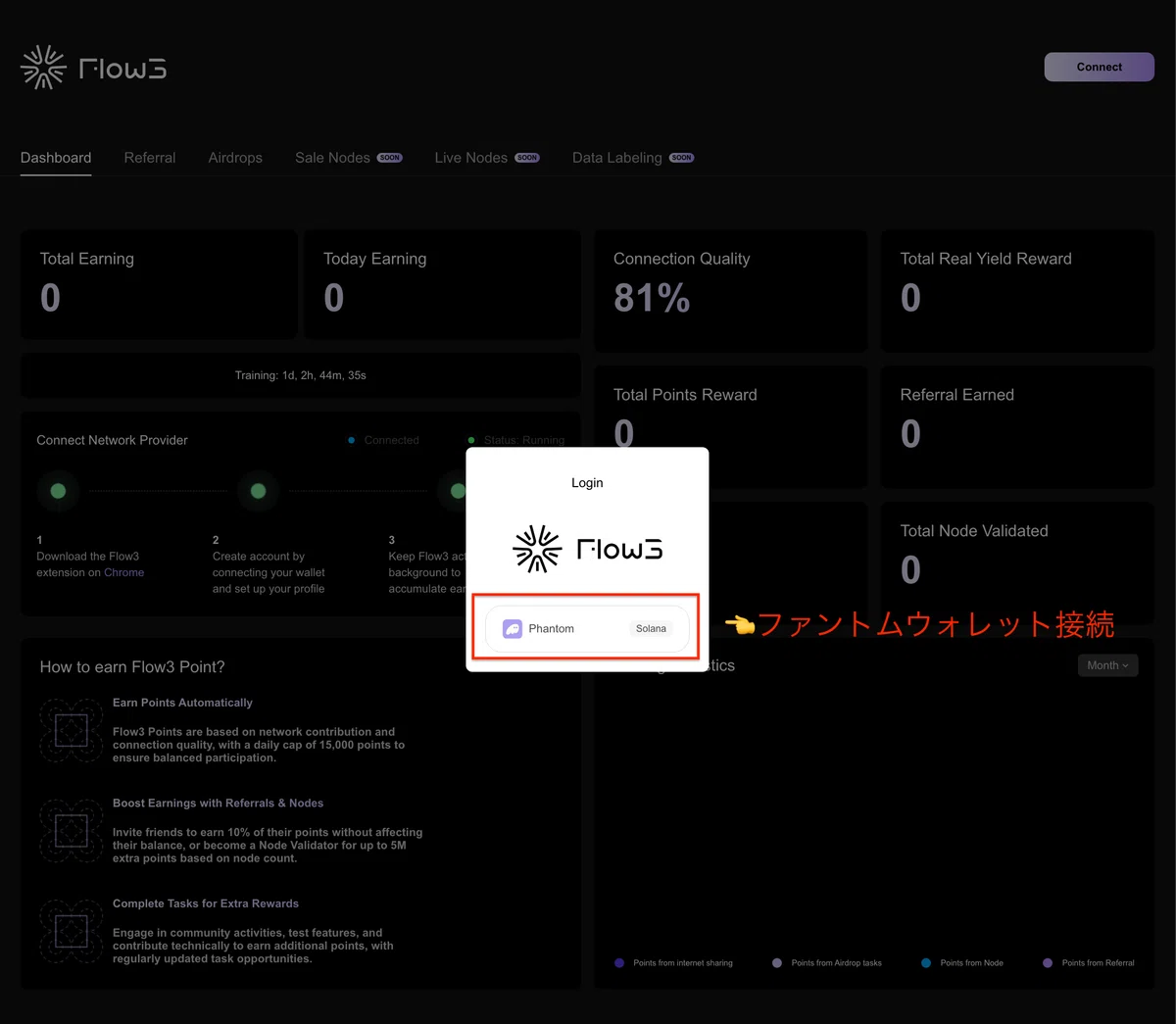Click the blue Connected status dot
The image size is (1176, 1024).
click(x=351, y=440)
